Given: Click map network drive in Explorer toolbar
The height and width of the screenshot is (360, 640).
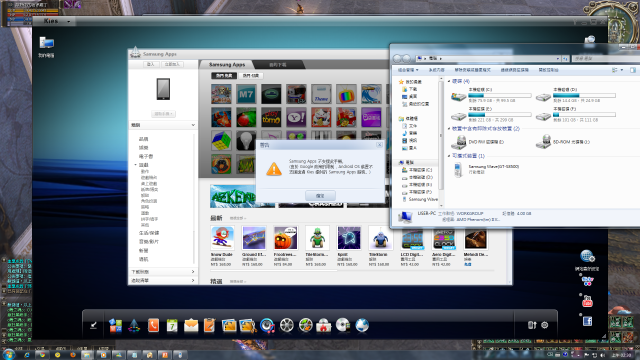Looking at the screenshot, I should (x=514, y=70).
